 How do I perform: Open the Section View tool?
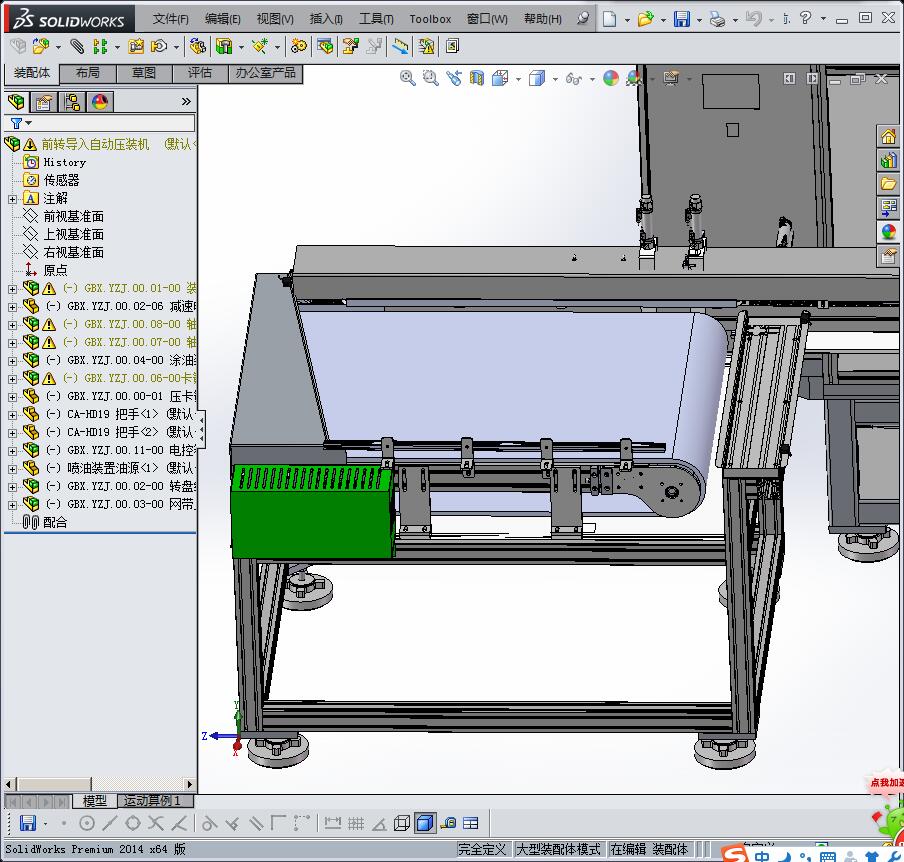point(477,78)
